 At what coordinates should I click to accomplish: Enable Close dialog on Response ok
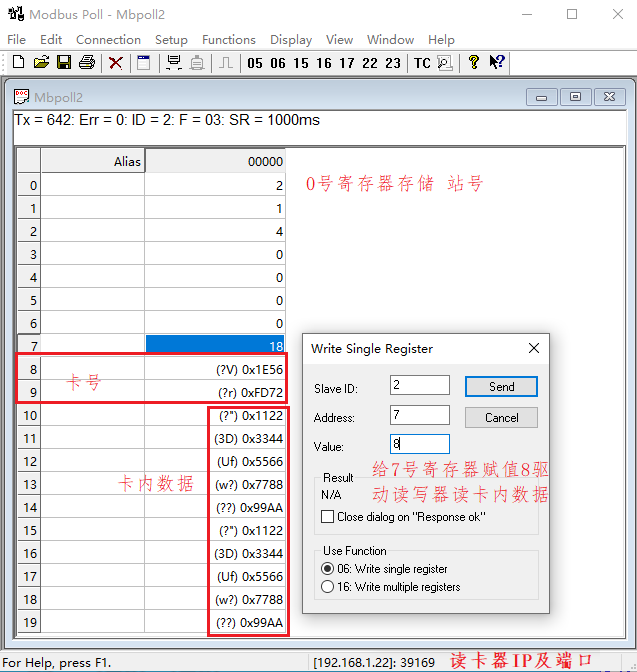click(328, 517)
